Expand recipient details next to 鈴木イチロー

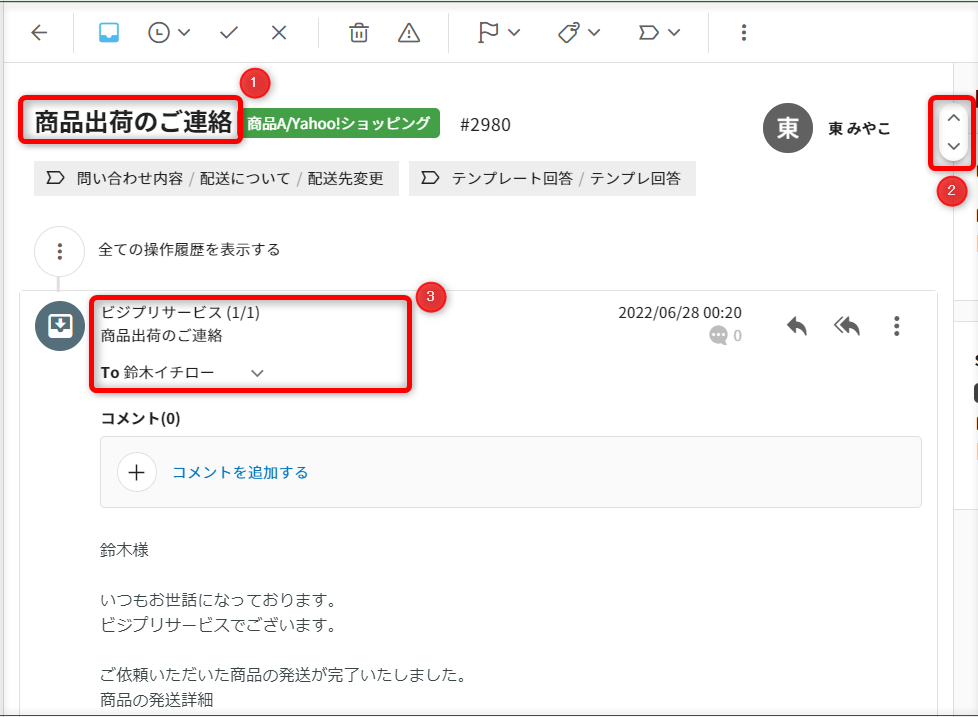[257, 373]
